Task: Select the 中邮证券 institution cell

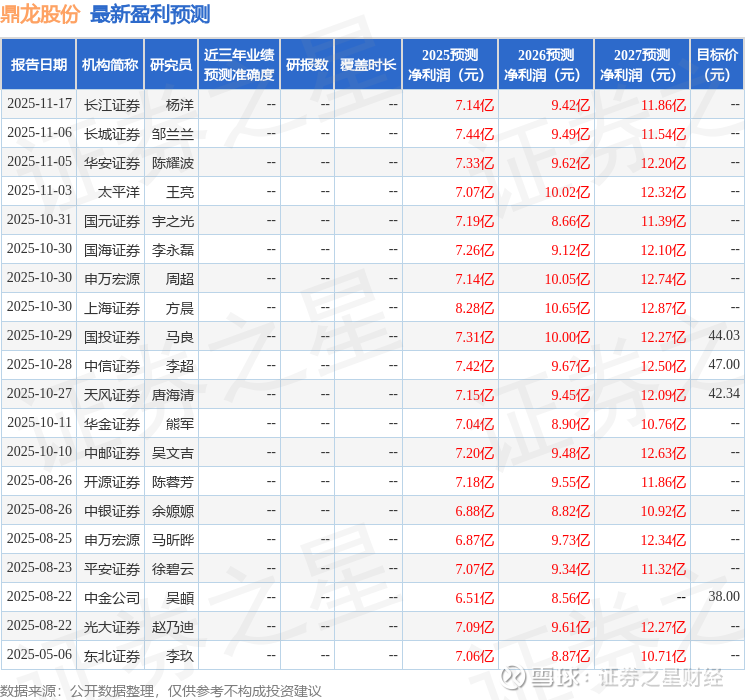Action: (112, 453)
